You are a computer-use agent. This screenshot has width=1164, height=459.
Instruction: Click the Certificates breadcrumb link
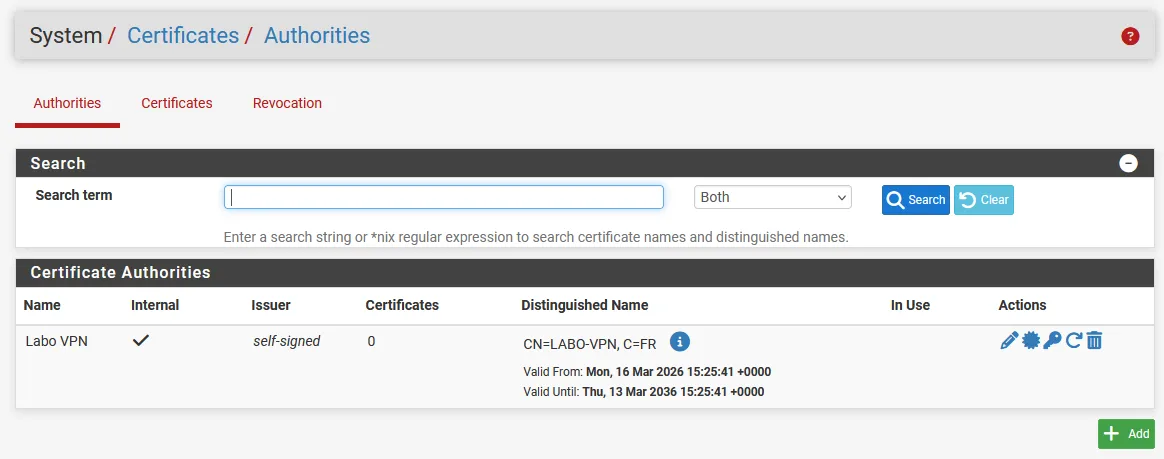coord(183,36)
